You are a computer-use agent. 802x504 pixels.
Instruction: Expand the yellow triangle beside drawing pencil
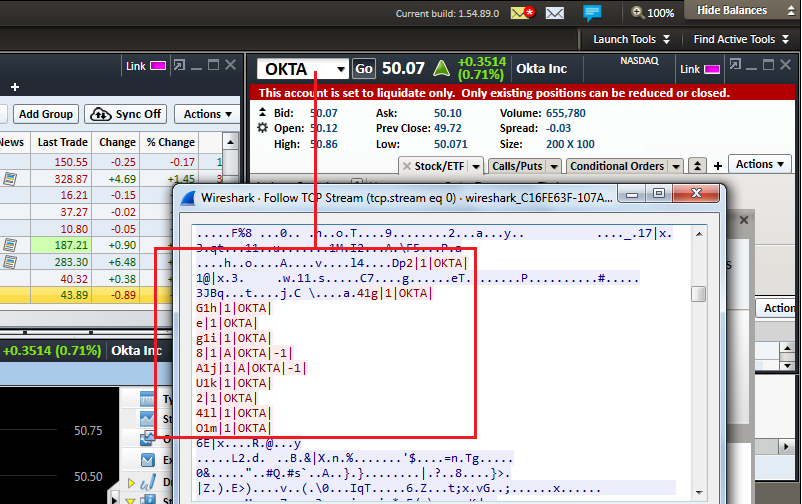[131, 483]
